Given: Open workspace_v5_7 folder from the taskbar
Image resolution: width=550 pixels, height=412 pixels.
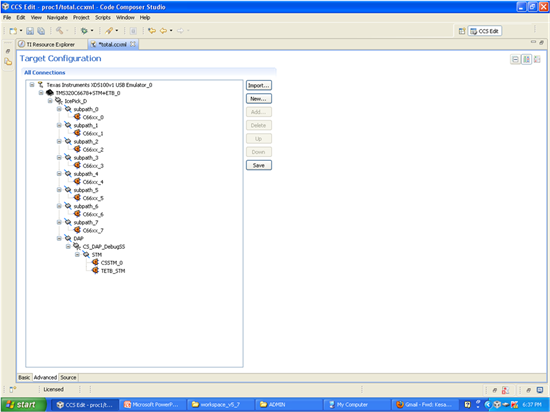Looking at the screenshot, I should click(x=220, y=405).
